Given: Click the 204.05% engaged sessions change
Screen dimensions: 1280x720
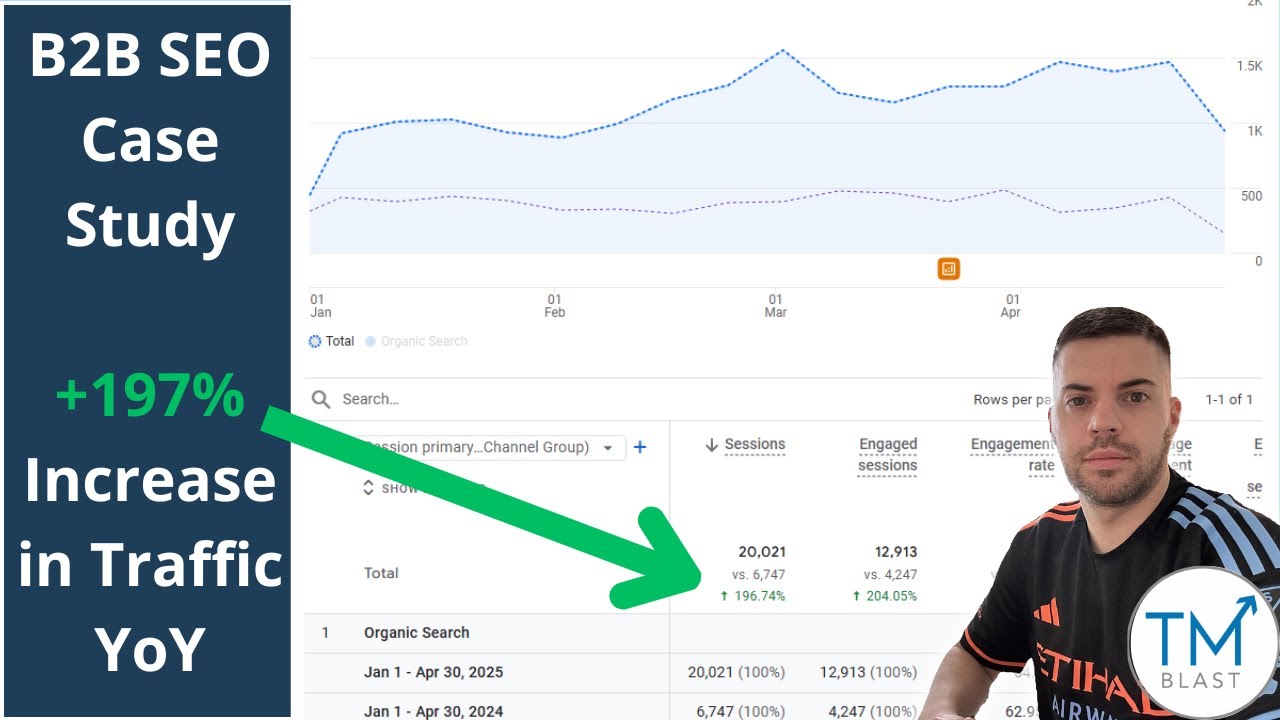Looking at the screenshot, I should tap(884, 596).
